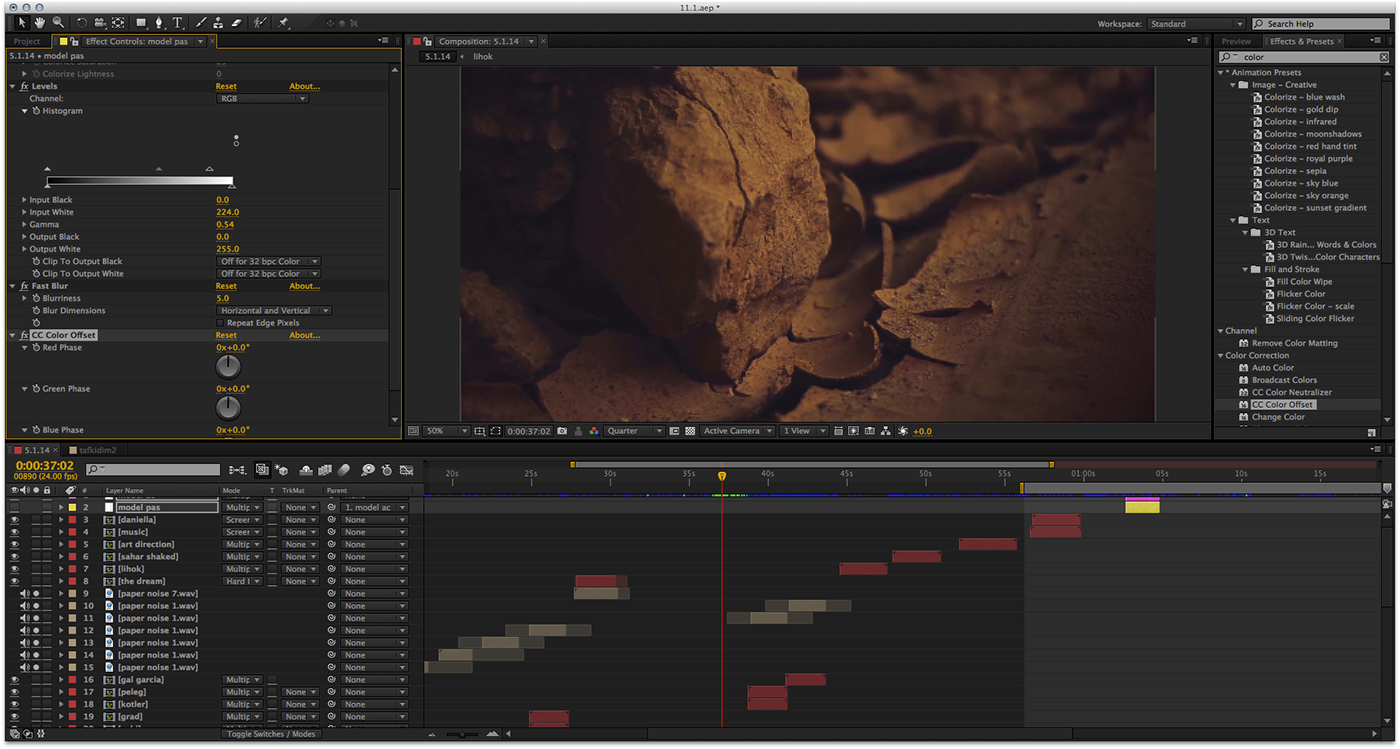
Task: Open the Blur Dimensions dropdown
Action: coord(274,310)
